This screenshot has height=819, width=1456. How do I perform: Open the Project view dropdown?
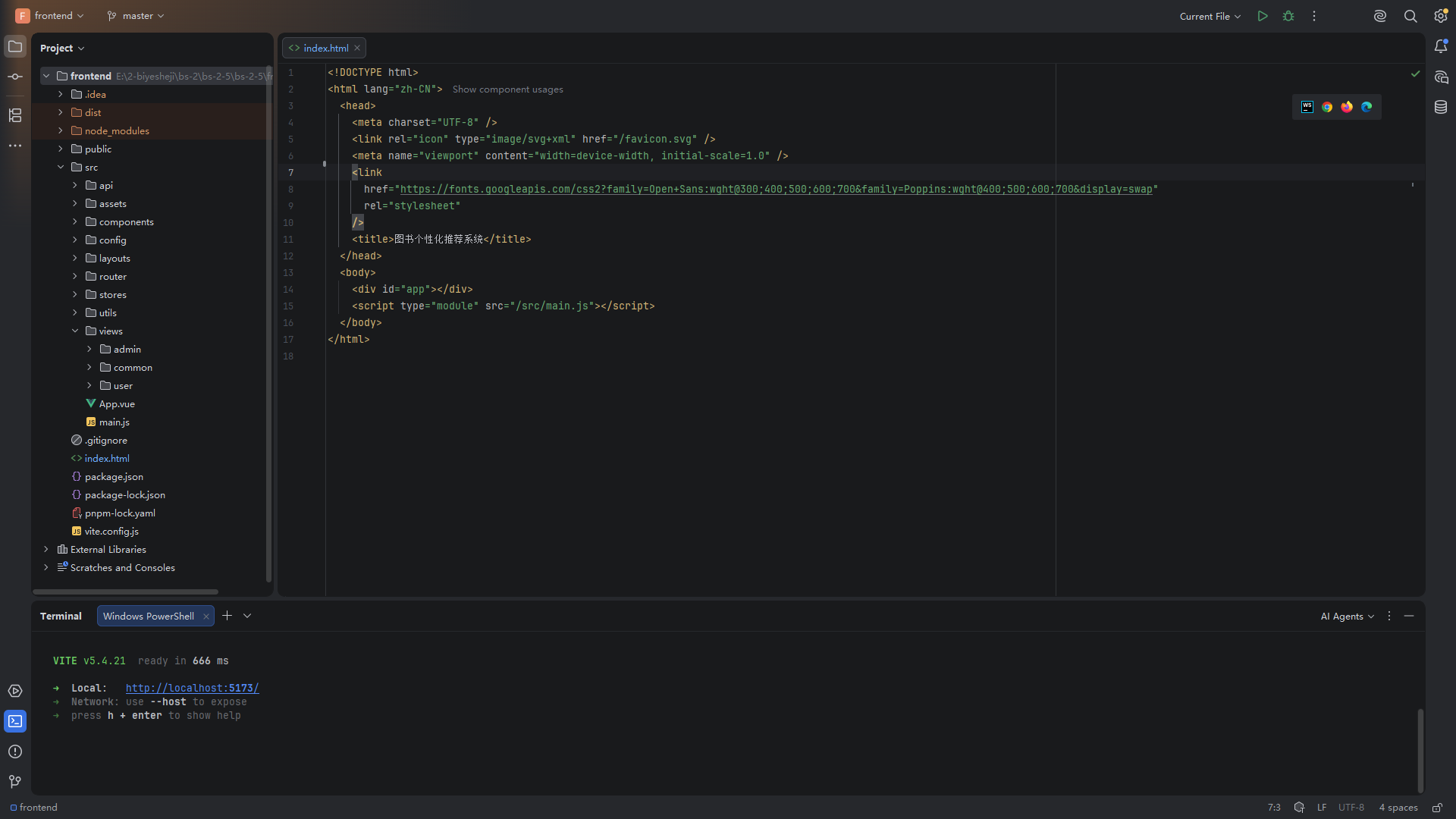tap(62, 48)
